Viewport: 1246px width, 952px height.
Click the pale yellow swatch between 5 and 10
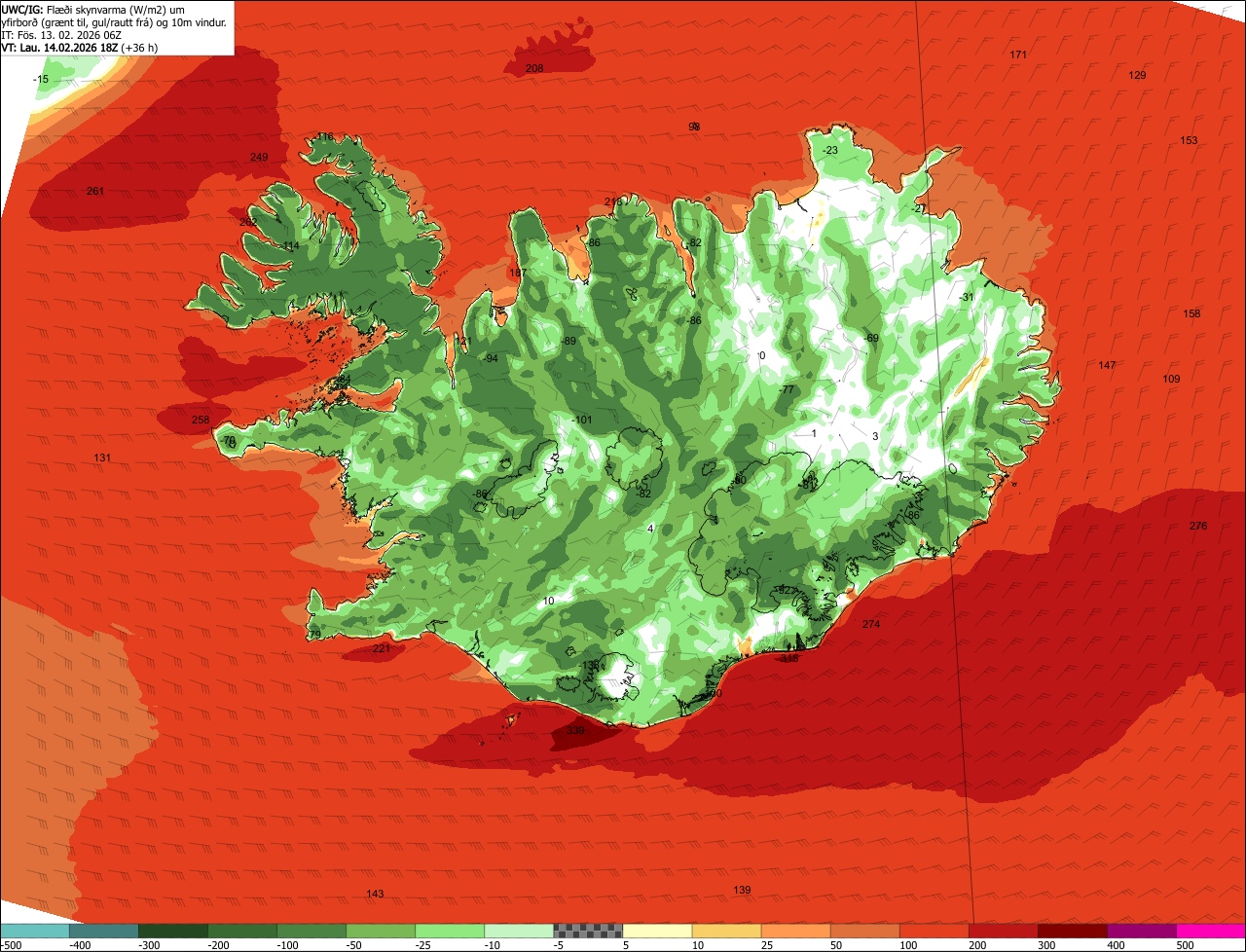tap(657, 931)
